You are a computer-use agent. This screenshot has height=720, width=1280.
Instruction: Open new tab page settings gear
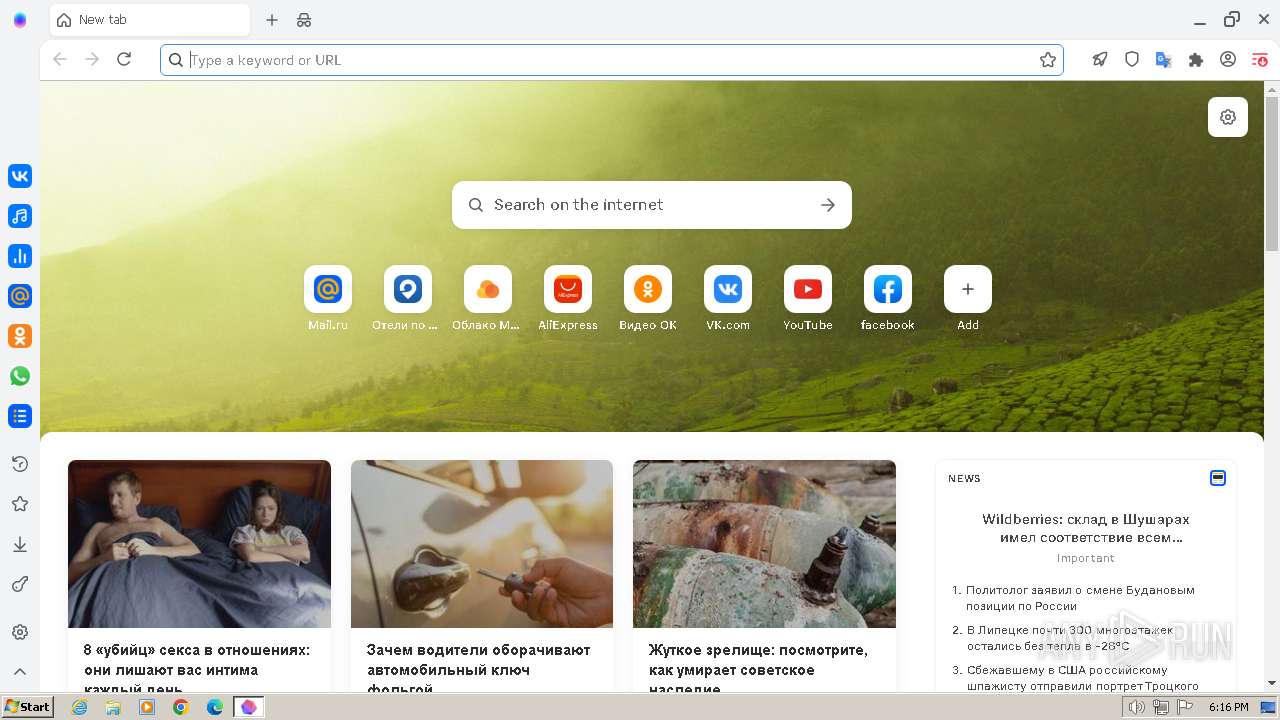1228,117
